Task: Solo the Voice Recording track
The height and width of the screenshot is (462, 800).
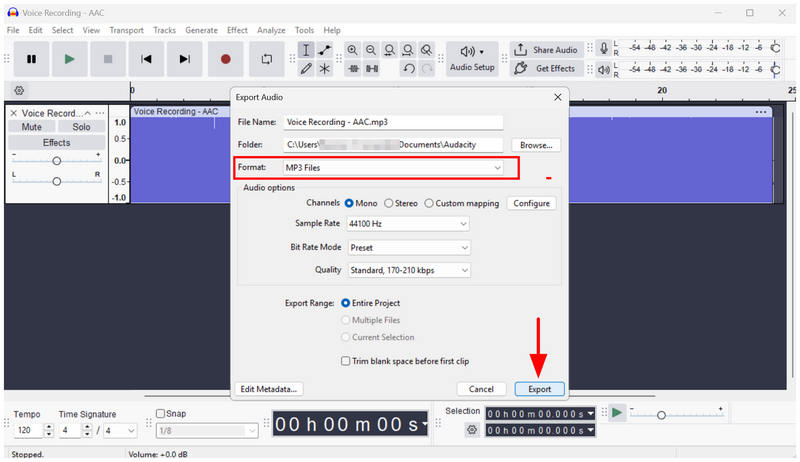Action: [81, 127]
